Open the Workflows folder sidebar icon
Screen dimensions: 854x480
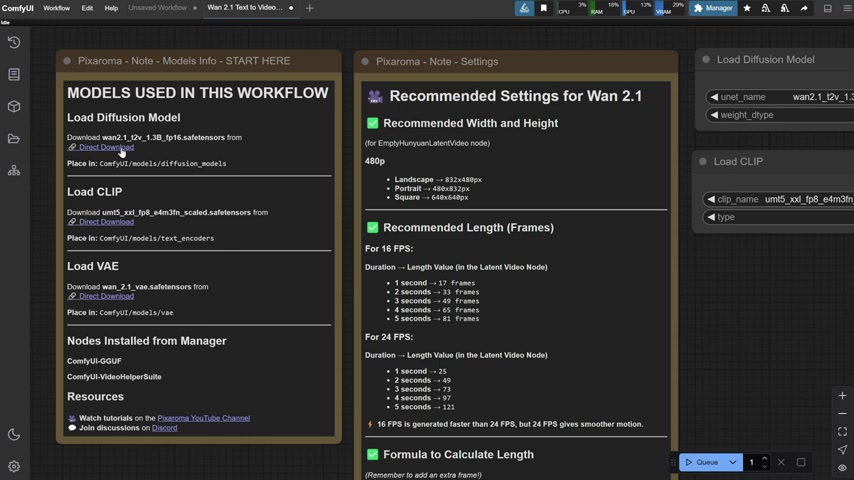pos(14,138)
